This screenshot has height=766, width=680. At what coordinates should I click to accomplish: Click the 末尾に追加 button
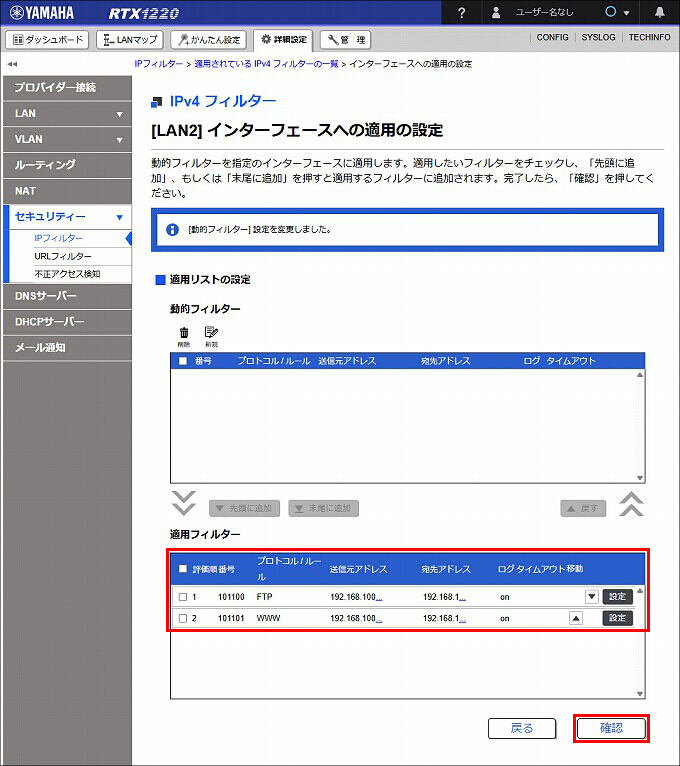[x=323, y=509]
